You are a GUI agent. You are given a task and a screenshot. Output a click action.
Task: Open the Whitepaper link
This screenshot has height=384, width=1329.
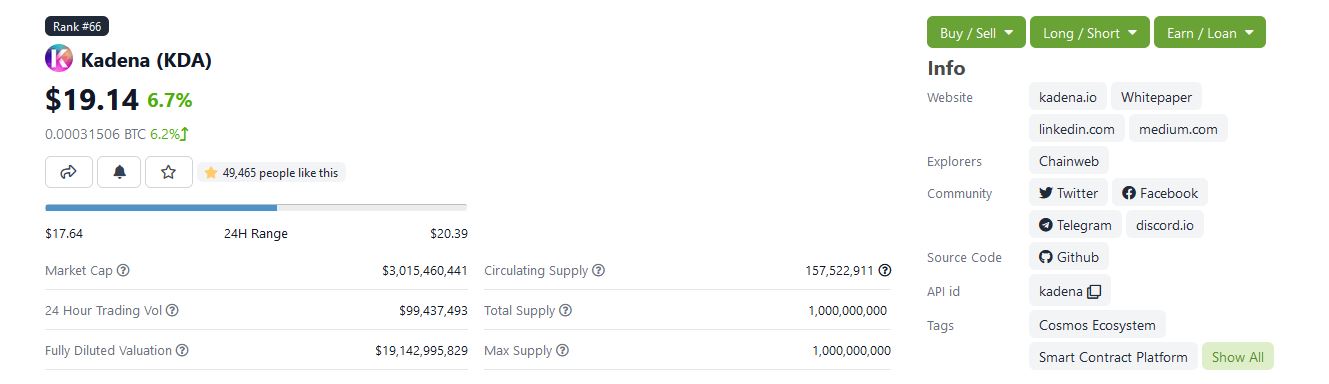1156,97
